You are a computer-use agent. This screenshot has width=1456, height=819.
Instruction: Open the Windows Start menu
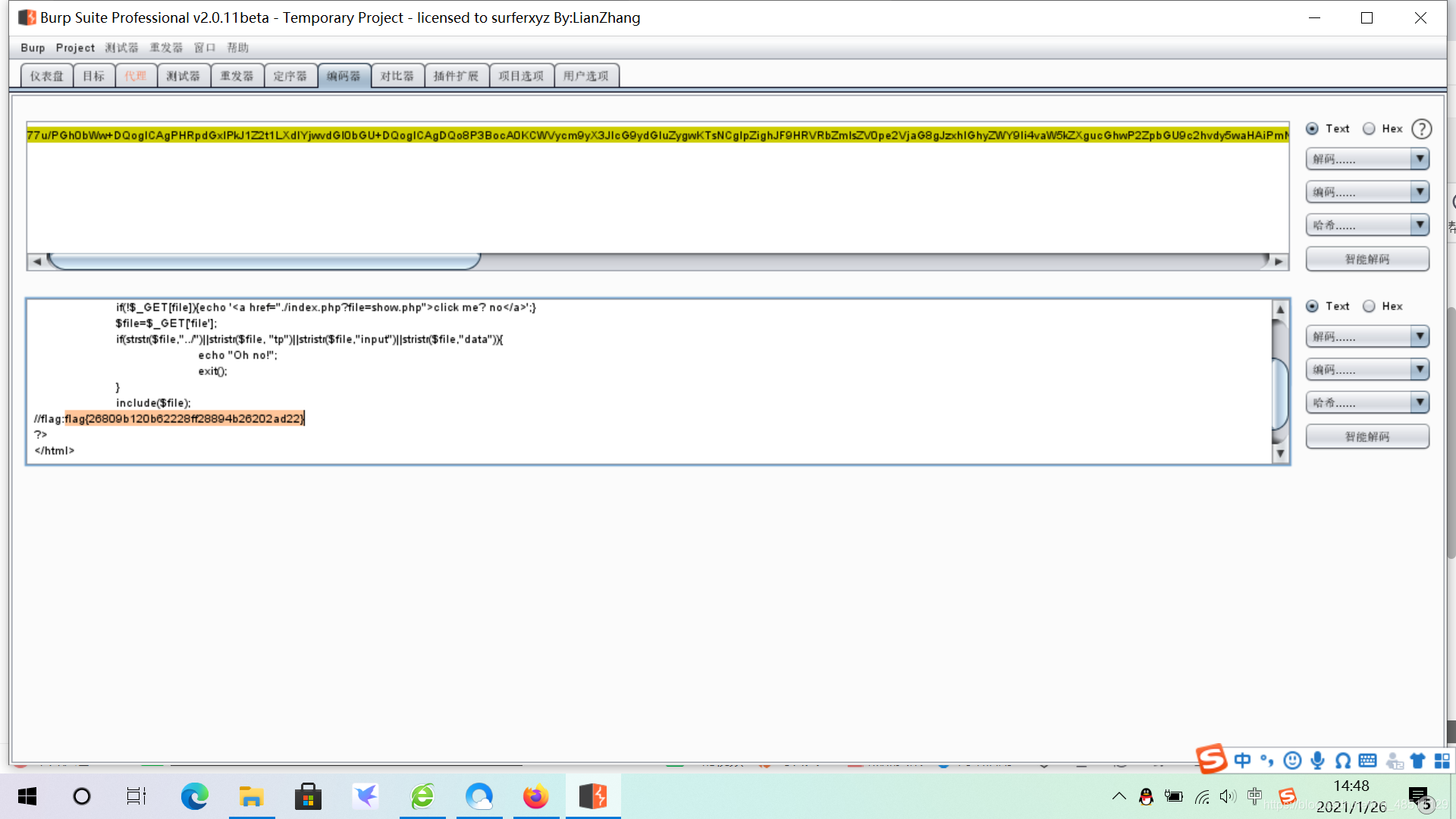coord(27,796)
